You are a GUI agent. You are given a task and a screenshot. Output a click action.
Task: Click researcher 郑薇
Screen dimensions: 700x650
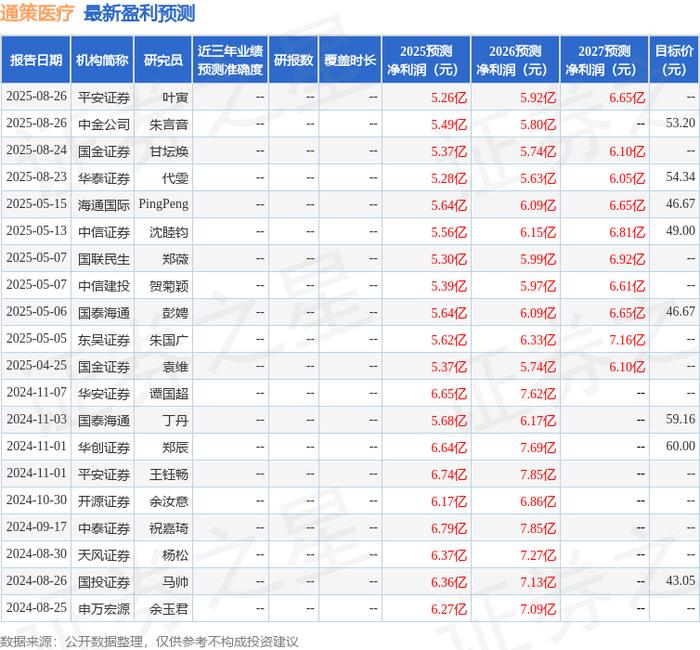pos(175,259)
